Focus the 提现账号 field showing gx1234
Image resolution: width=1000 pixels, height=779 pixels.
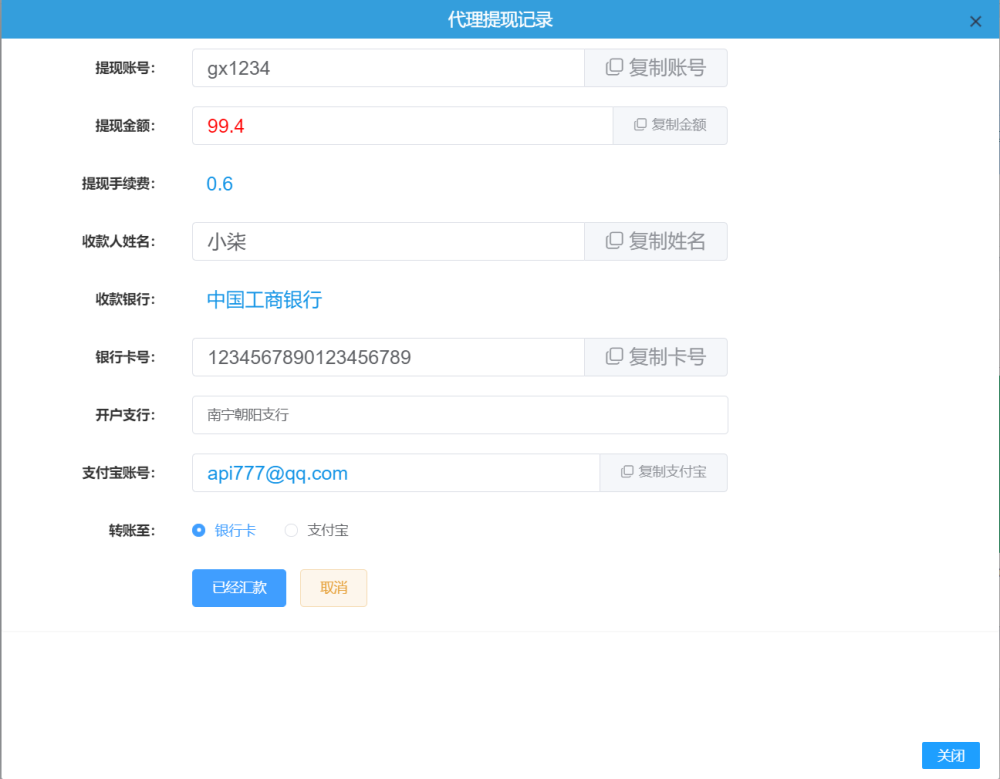click(x=388, y=68)
